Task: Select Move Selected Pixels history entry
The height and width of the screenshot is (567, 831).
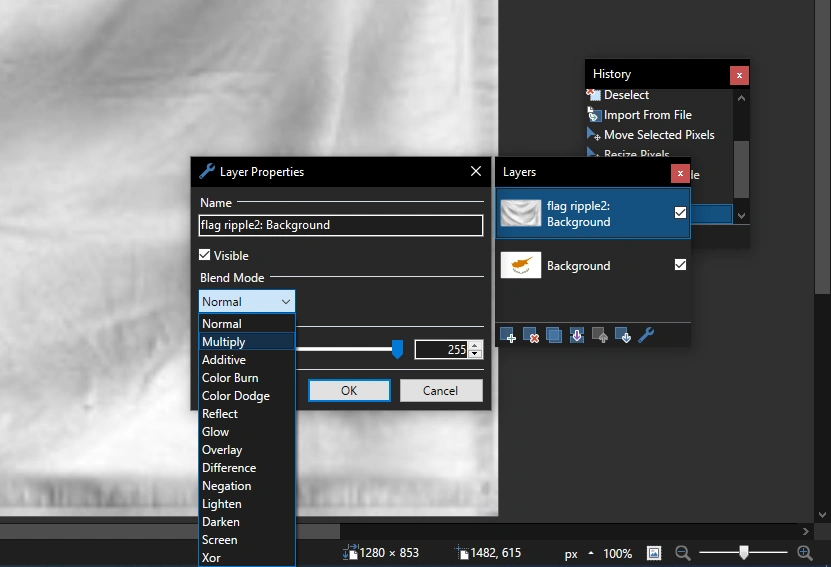Action: 660,135
